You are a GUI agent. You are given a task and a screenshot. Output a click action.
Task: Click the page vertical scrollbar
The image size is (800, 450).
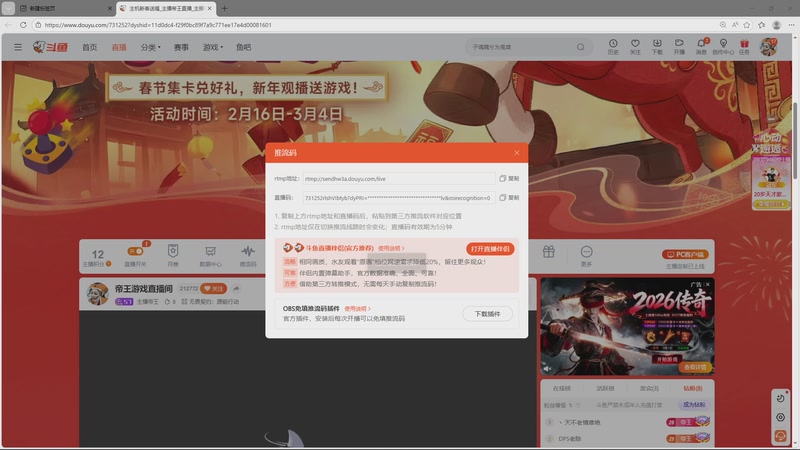[x=795, y=140]
